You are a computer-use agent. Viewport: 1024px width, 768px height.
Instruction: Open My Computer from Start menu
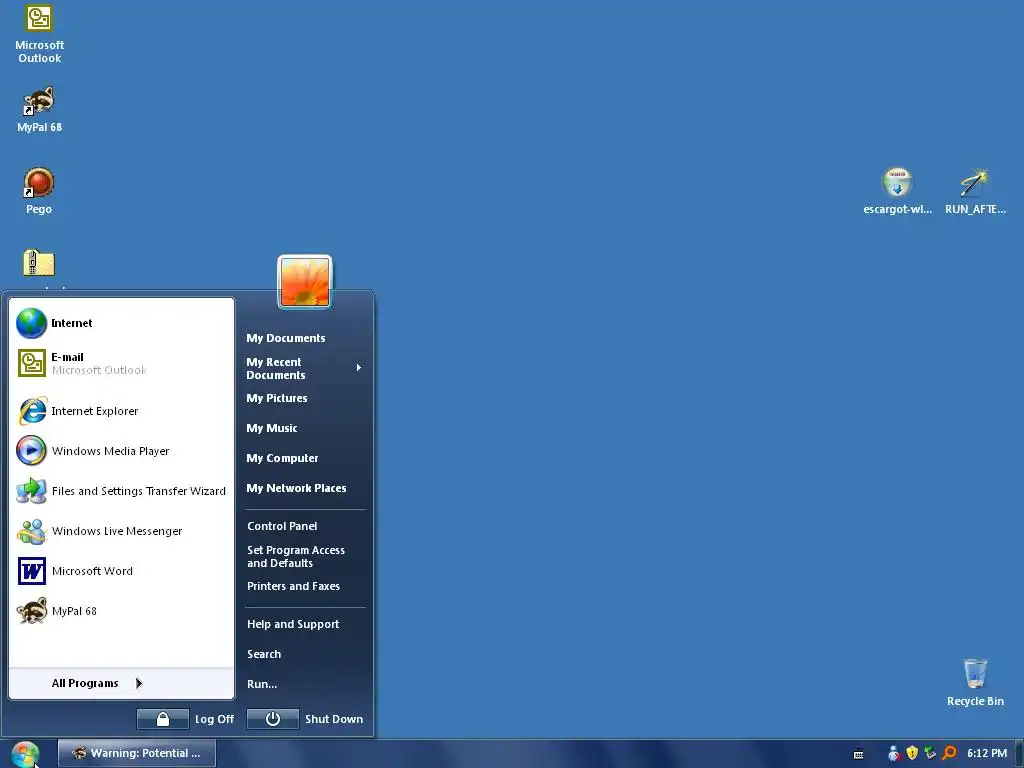304,458
